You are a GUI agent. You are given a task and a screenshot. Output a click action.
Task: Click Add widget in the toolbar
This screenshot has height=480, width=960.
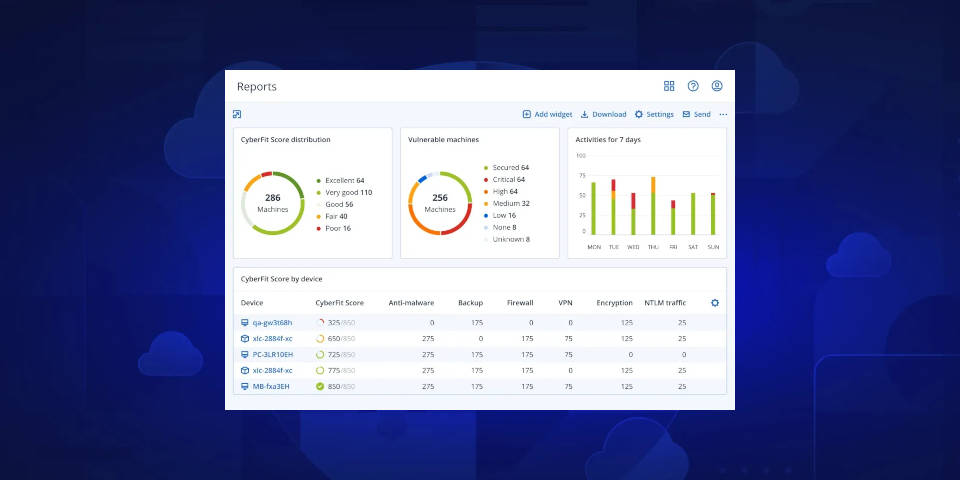click(547, 114)
